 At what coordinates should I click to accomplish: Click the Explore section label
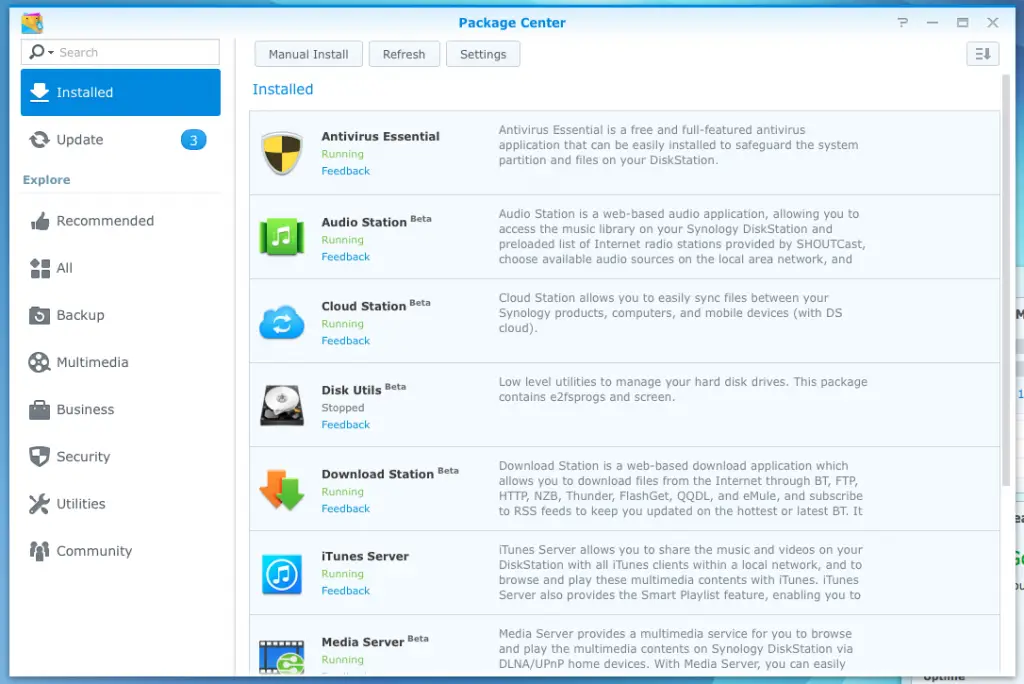[x=46, y=180]
